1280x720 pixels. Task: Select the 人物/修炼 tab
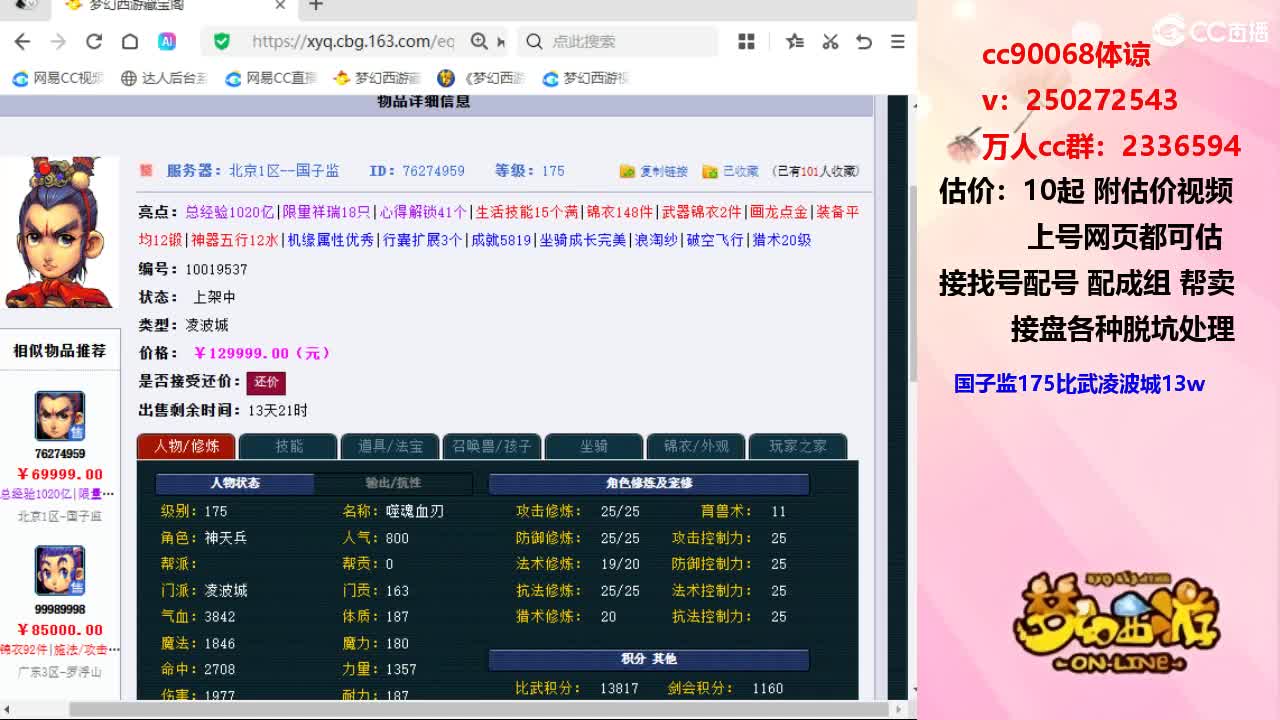(x=186, y=446)
